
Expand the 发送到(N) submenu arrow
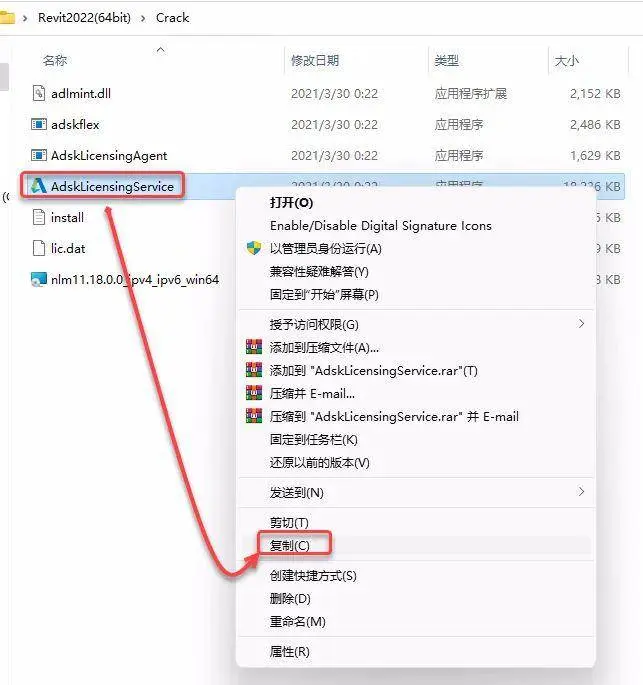tap(581, 492)
